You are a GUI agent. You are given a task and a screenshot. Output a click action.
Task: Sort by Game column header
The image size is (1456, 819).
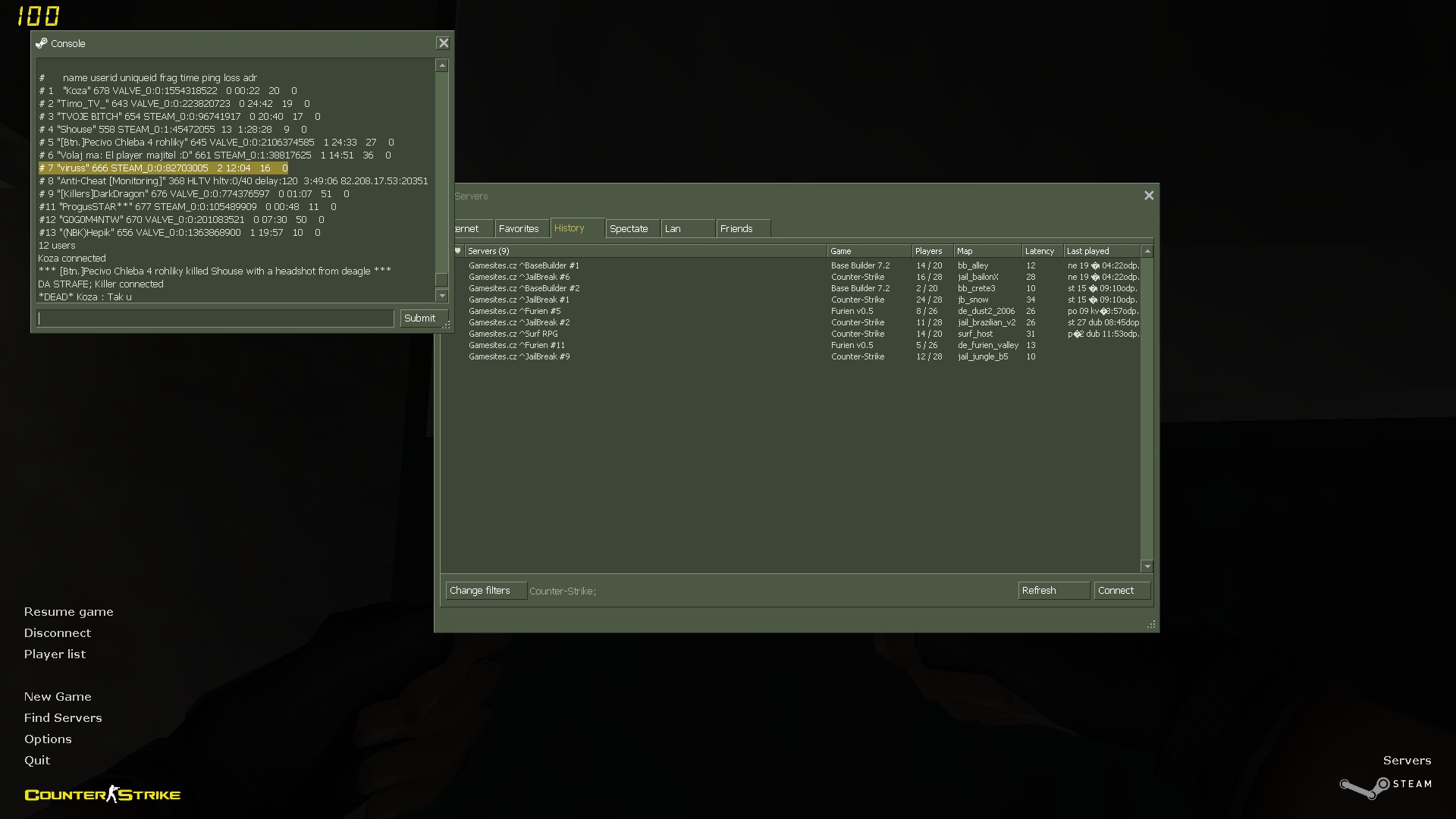(x=869, y=251)
